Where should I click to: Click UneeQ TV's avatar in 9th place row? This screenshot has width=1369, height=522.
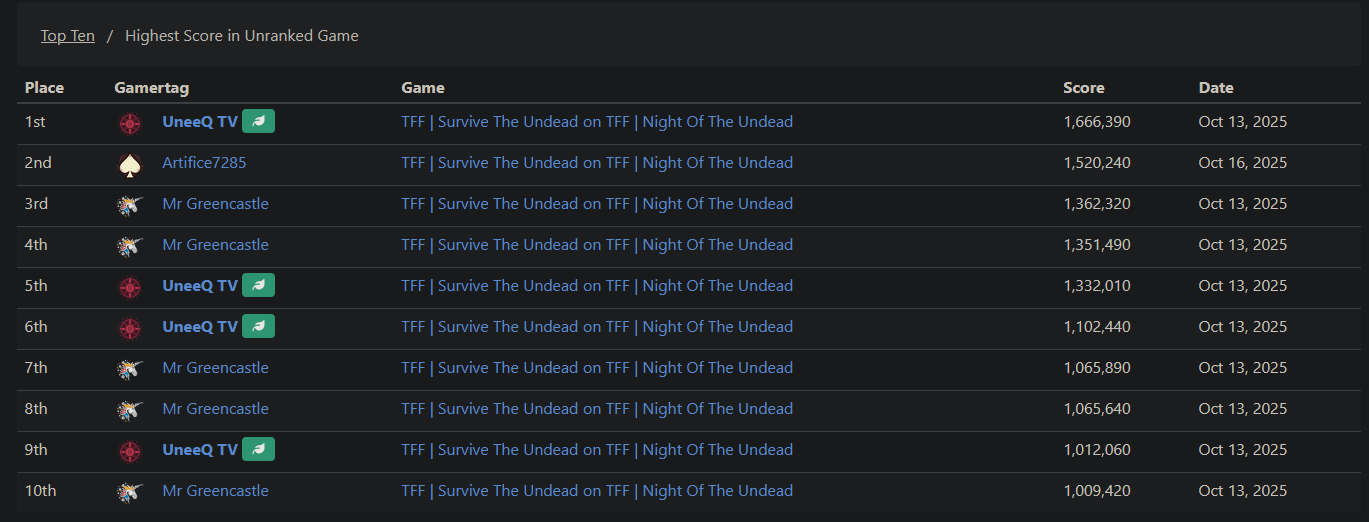[129, 450]
